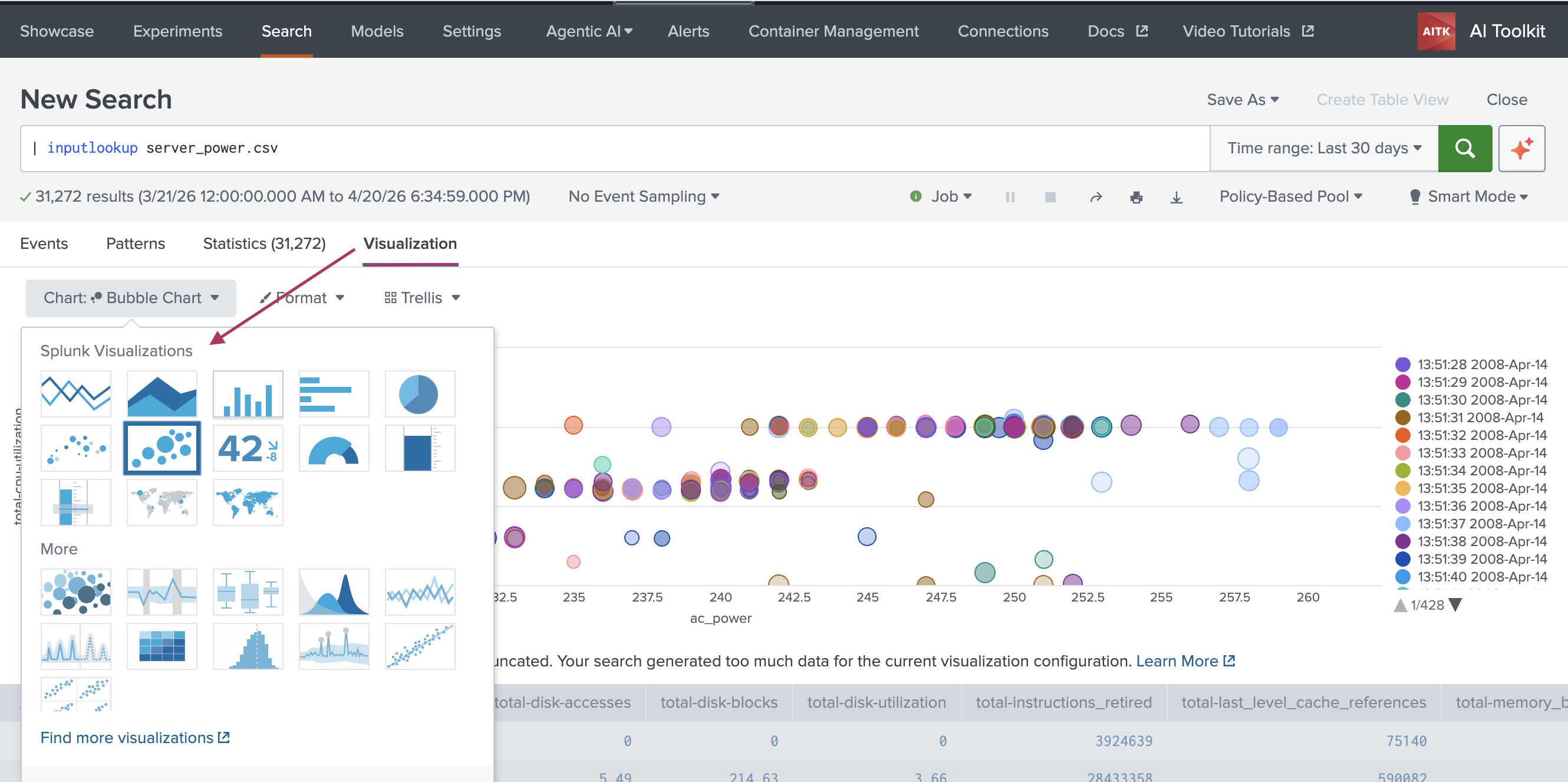
Task: Sort by total-disk-utilization column header
Action: click(876, 702)
